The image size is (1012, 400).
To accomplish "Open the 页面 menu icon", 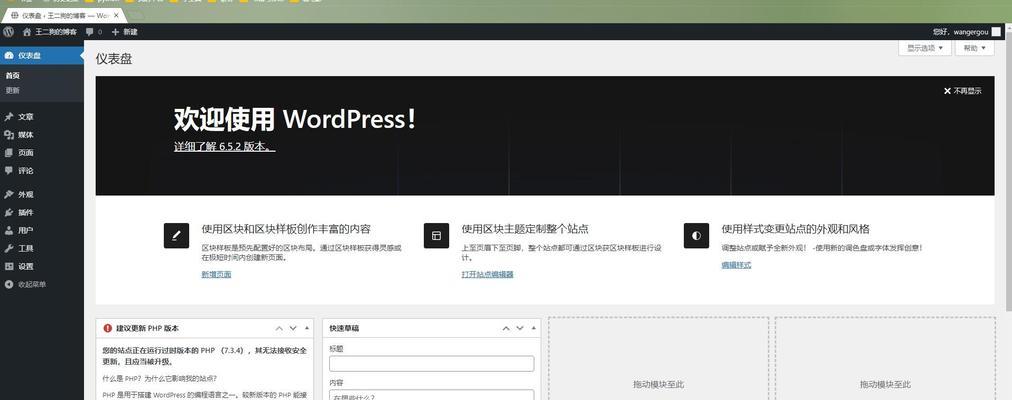I will tap(8, 153).
